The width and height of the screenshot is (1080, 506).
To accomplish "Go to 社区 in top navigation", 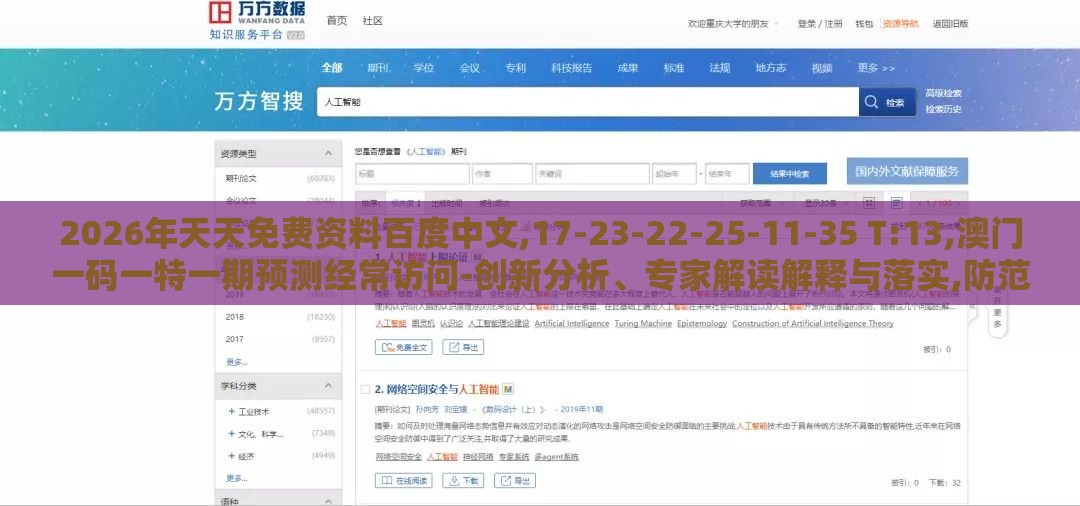I will [x=373, y=21].
